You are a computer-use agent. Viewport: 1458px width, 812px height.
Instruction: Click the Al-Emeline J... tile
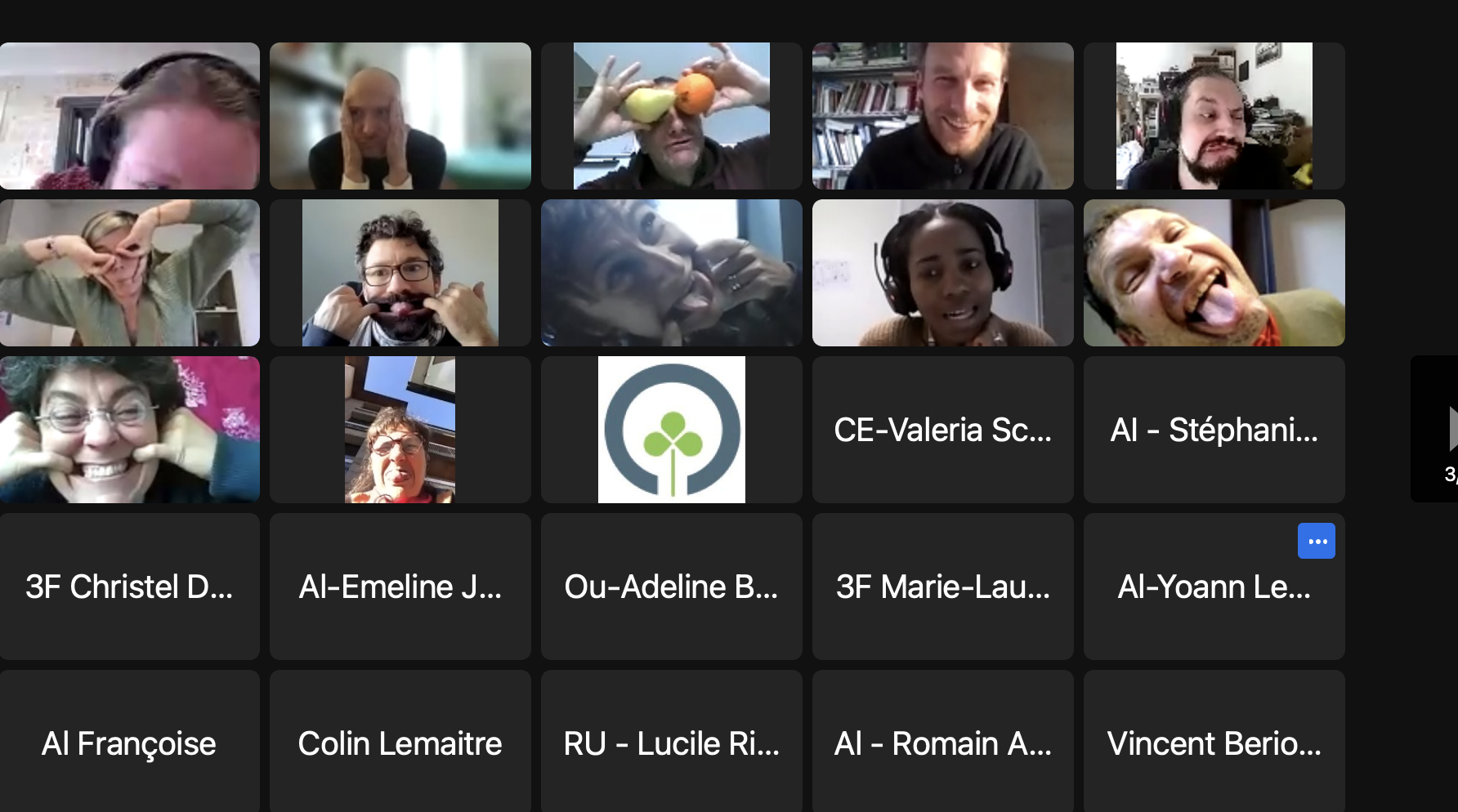click(x=400, y=587)
